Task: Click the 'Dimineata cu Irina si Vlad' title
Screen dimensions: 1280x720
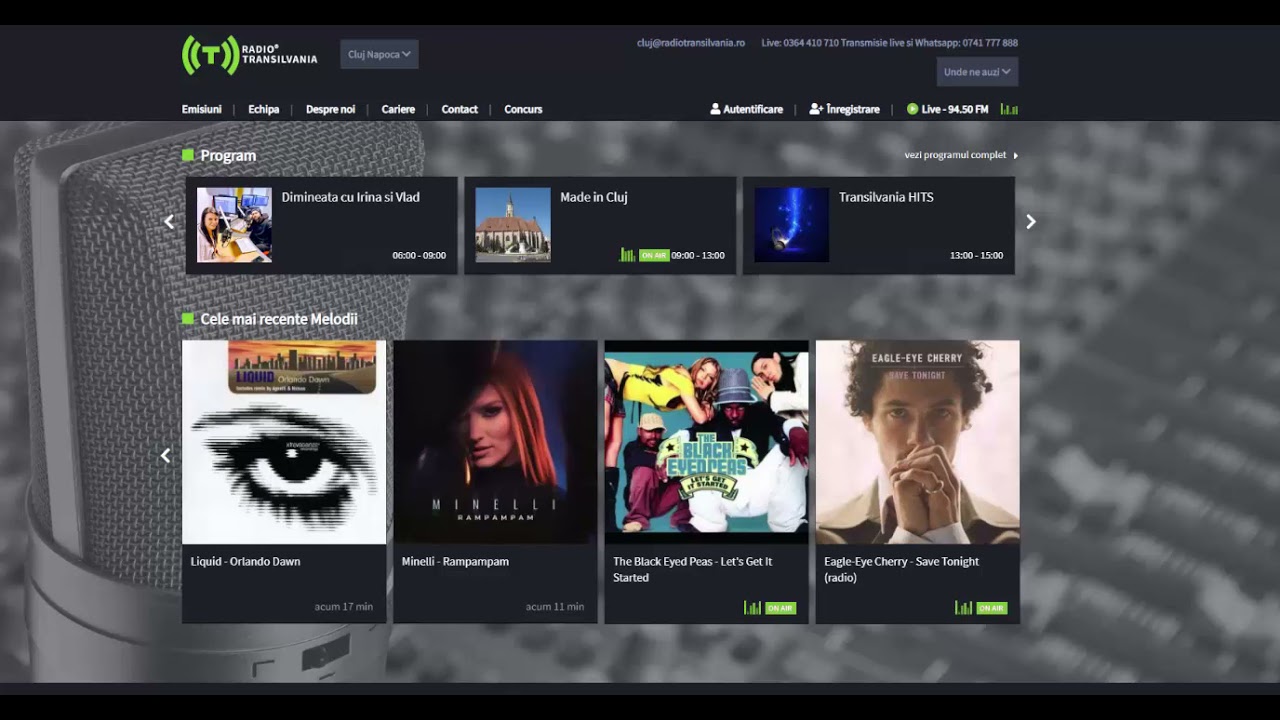Action: click(x=351, y=197)
